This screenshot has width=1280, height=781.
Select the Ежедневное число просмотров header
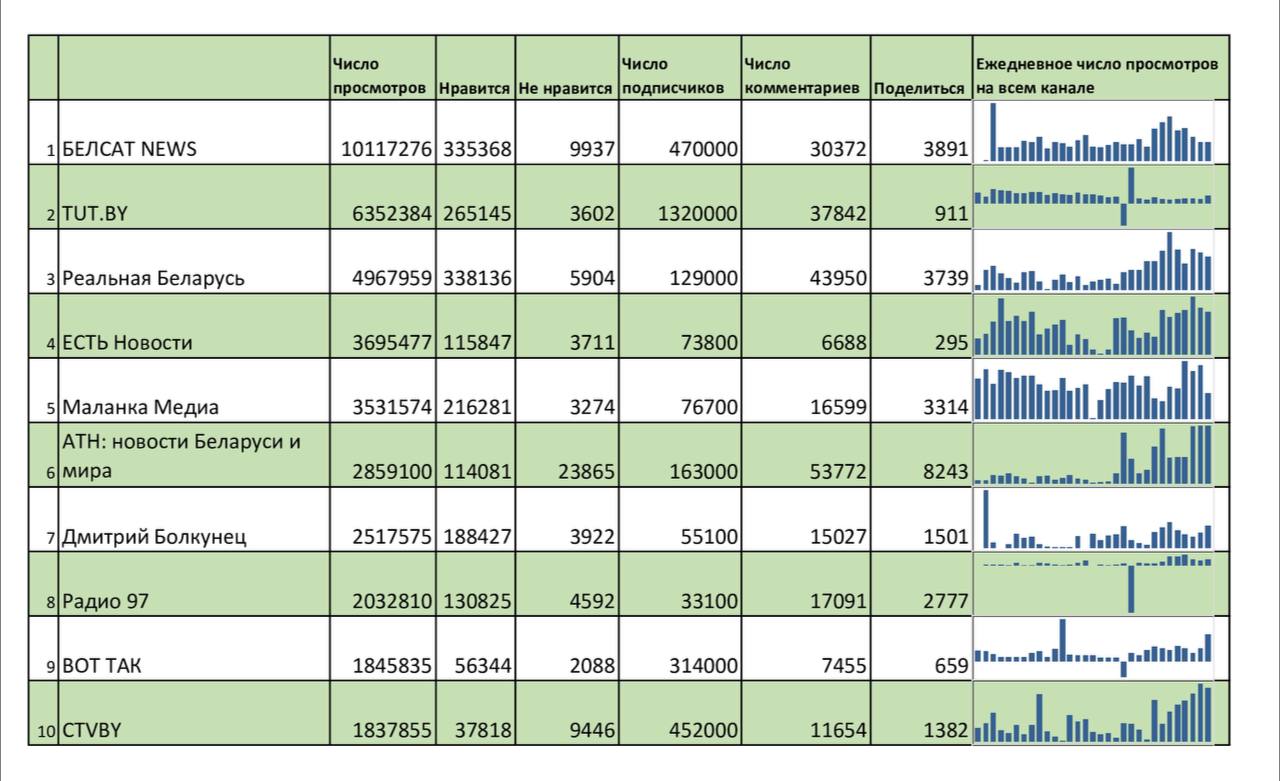tap(1101, 67)
